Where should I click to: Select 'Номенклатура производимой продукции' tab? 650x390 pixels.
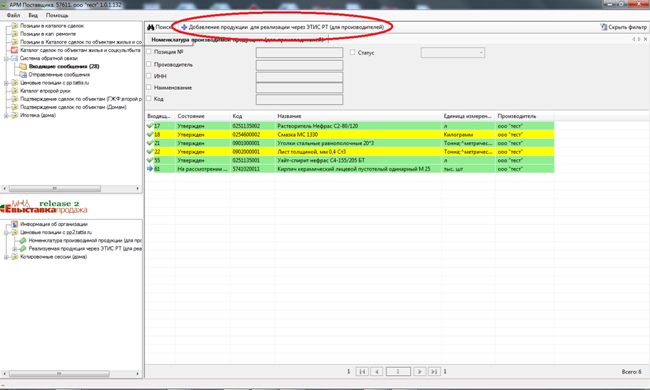pyautogui.click(x=238, y=40)
